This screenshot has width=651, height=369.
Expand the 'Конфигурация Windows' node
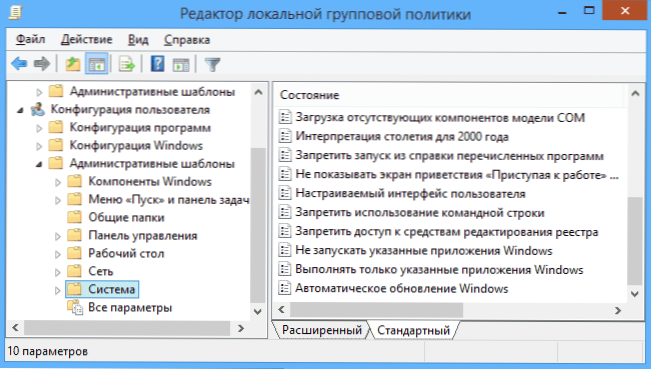tap(39, 146)
